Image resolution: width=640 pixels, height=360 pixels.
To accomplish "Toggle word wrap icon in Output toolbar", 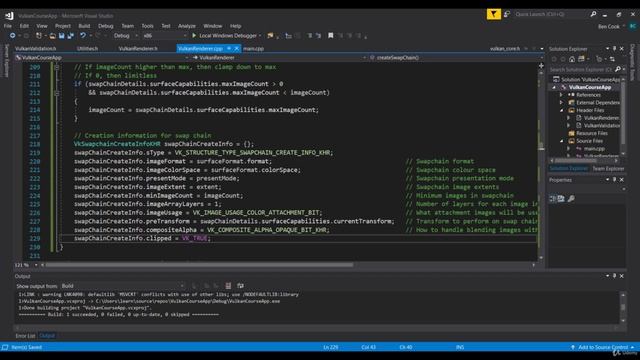I will click(240, 286).
